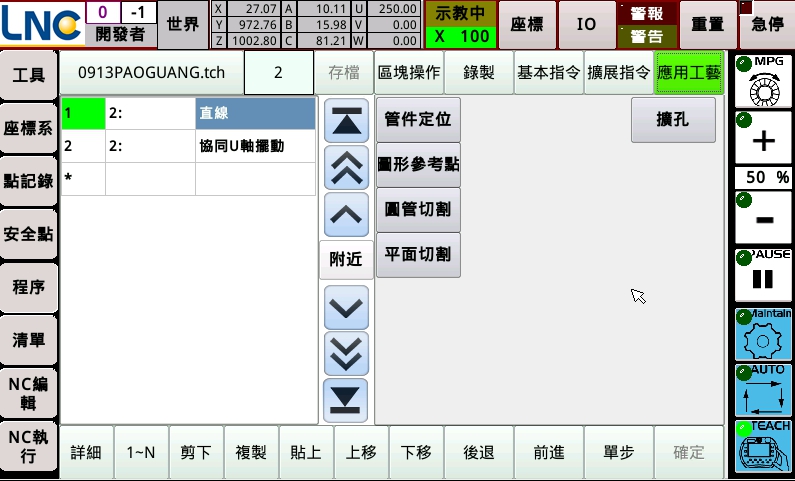The height and width of the screenshot is (481, 795).
Task: Jump to last program line arrow
Action: (x=346, y=400)
